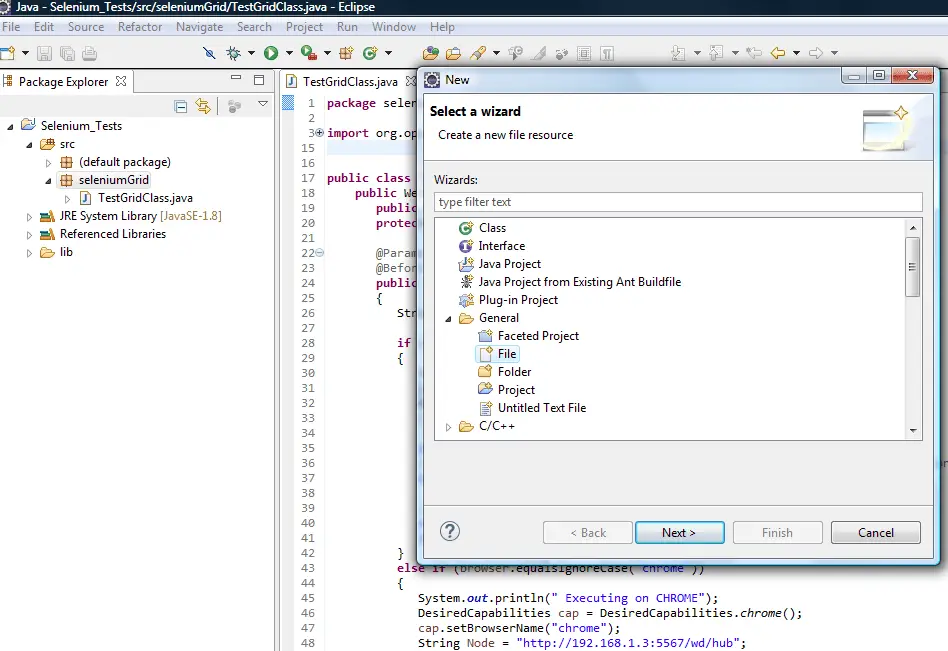The height and width of the screenshot is (651, 948).
Task: Click the Debug bug icon in toolbar
Action: click(233, 53)
